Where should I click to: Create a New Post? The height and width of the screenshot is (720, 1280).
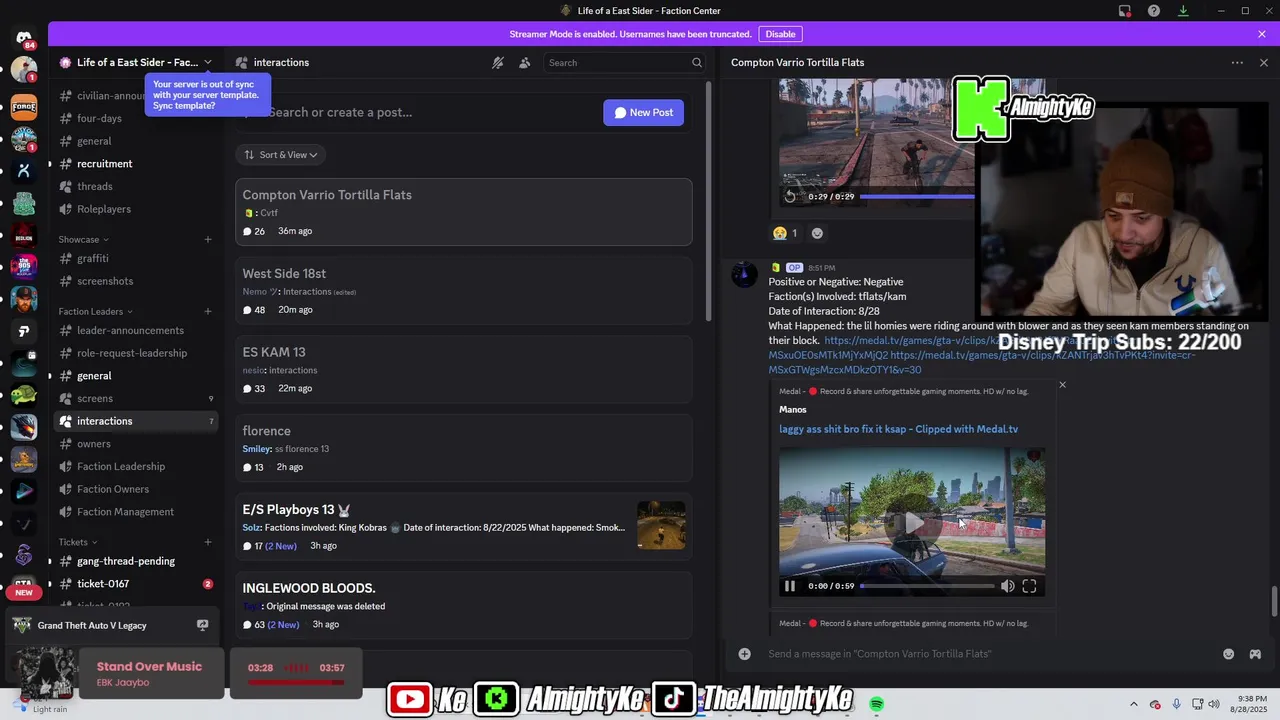click(643, 112)
